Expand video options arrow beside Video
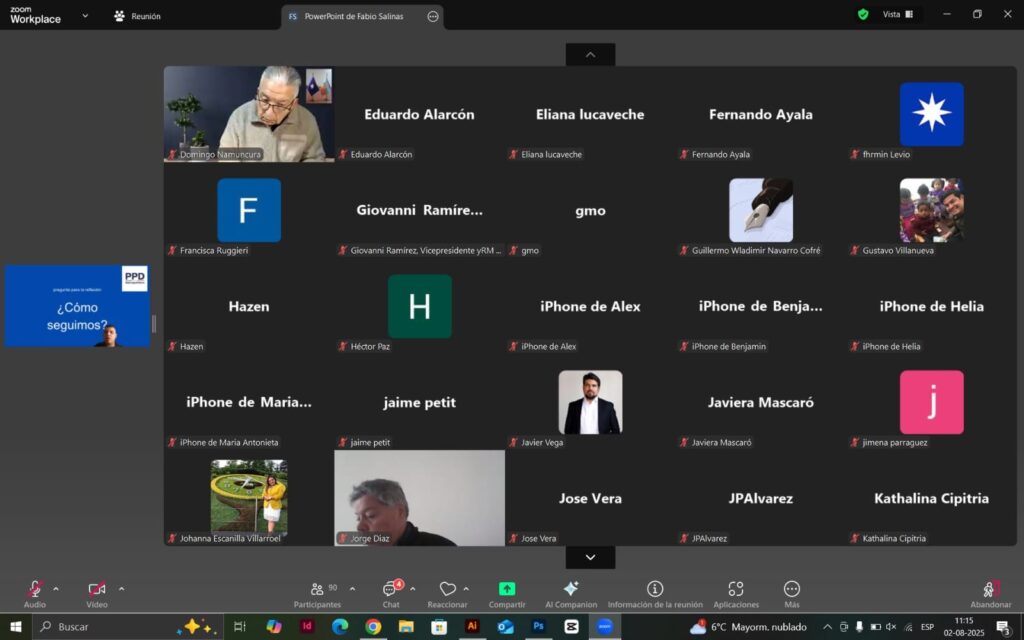 click(x=121, y=589)
